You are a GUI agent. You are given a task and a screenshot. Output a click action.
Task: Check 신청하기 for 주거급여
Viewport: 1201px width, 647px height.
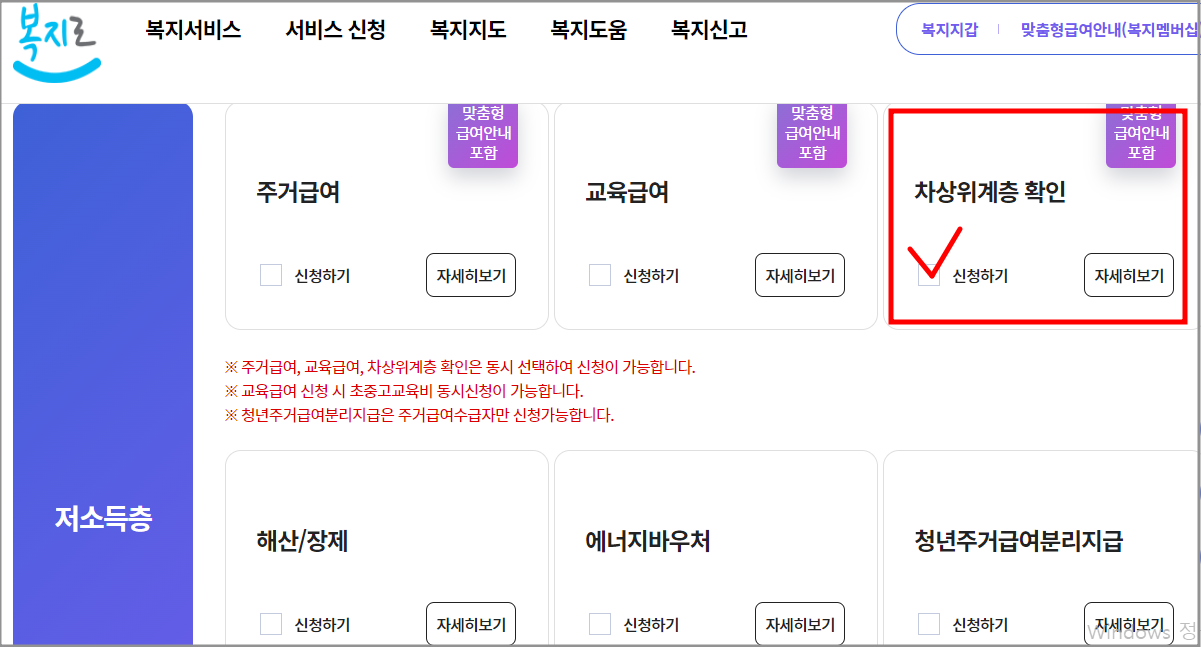[x=271, y=275]
